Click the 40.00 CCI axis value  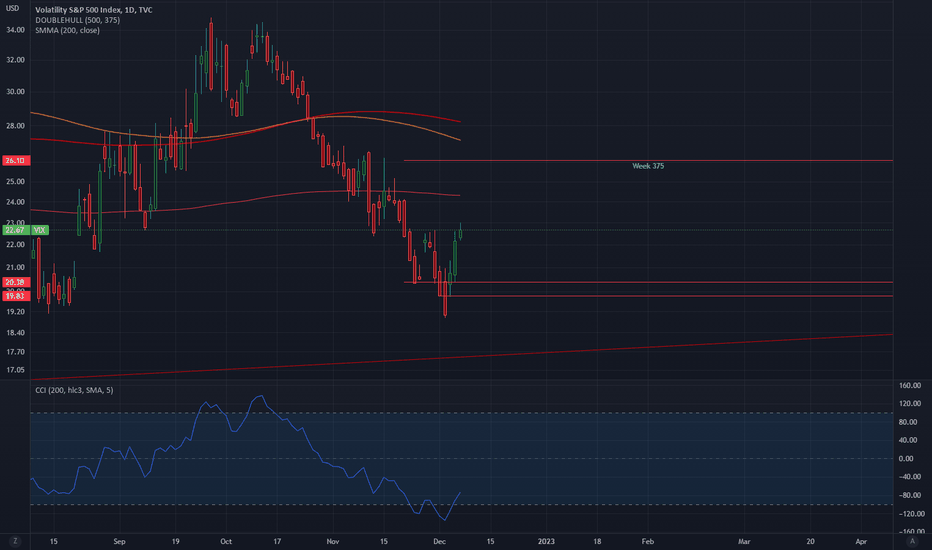[908, 441]
